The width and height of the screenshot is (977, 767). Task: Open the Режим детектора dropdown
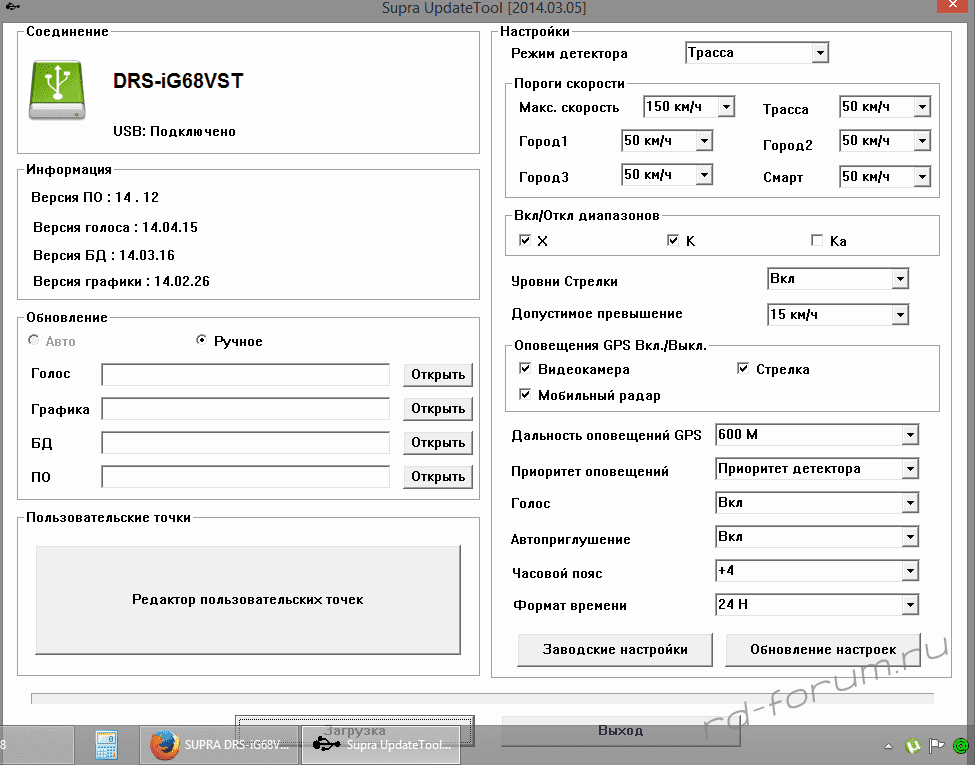click(757, 53)
